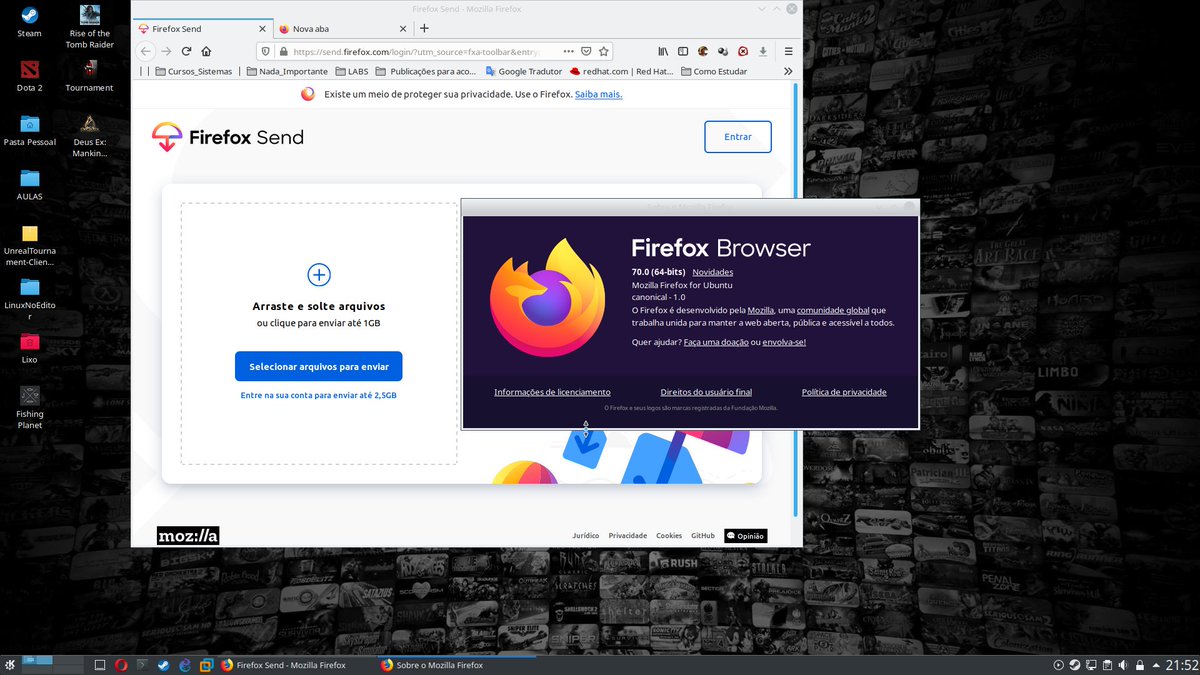The width and height of the screenshot is (1200, 675).
Task: Switch to the Nova aba tab
Action: click(342, 29)
